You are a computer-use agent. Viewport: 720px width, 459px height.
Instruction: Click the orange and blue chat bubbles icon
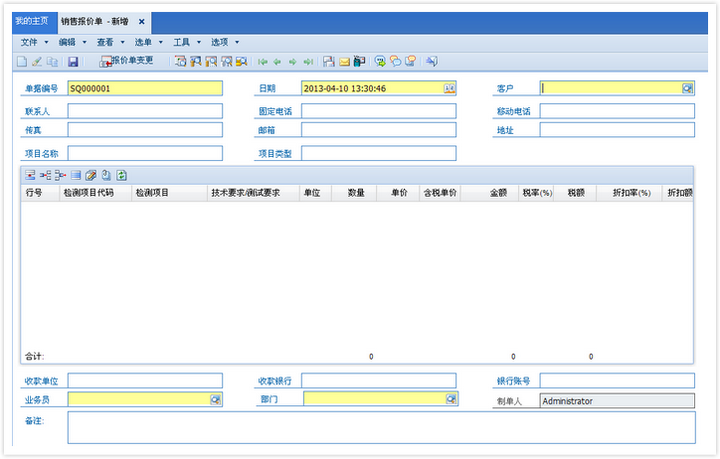(395, 62)
